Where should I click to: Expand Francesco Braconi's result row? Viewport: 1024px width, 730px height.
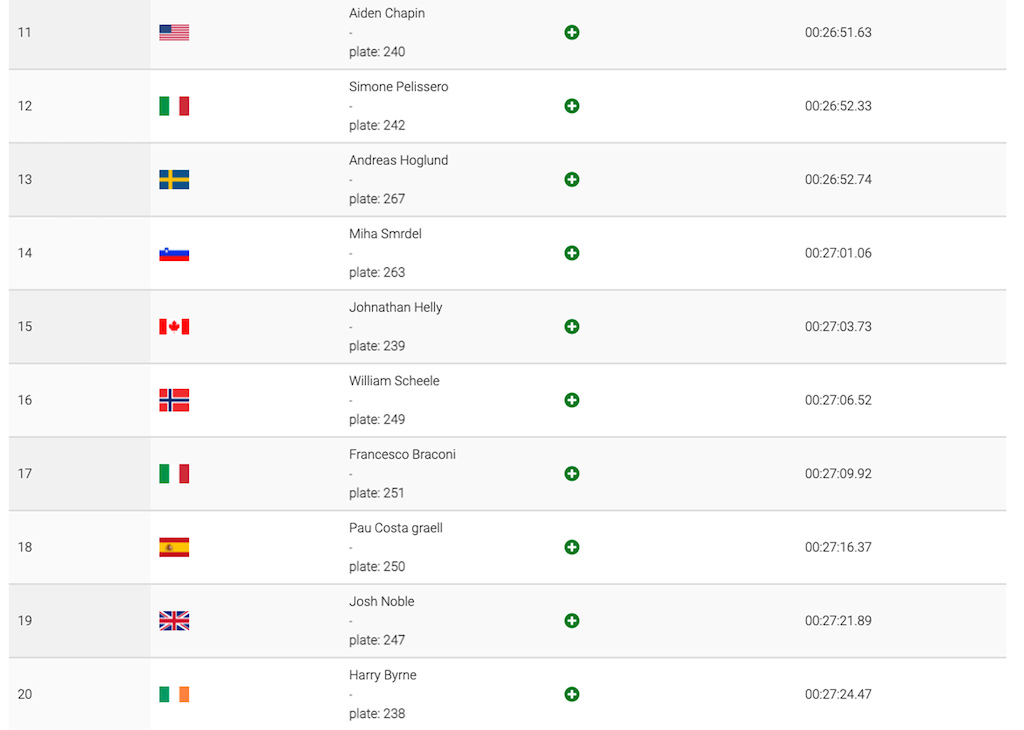click(x=571, y=473)
